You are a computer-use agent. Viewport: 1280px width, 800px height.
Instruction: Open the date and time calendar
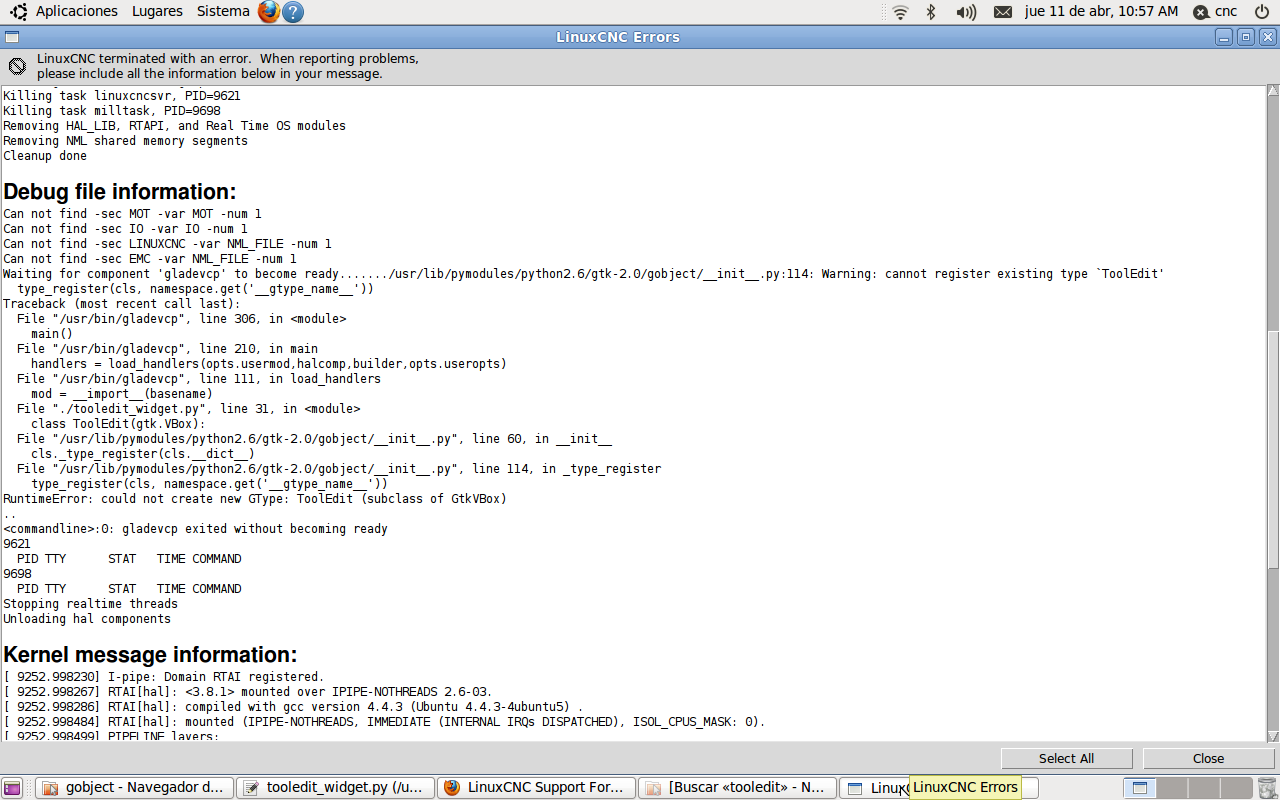[x=1101, y=12]
